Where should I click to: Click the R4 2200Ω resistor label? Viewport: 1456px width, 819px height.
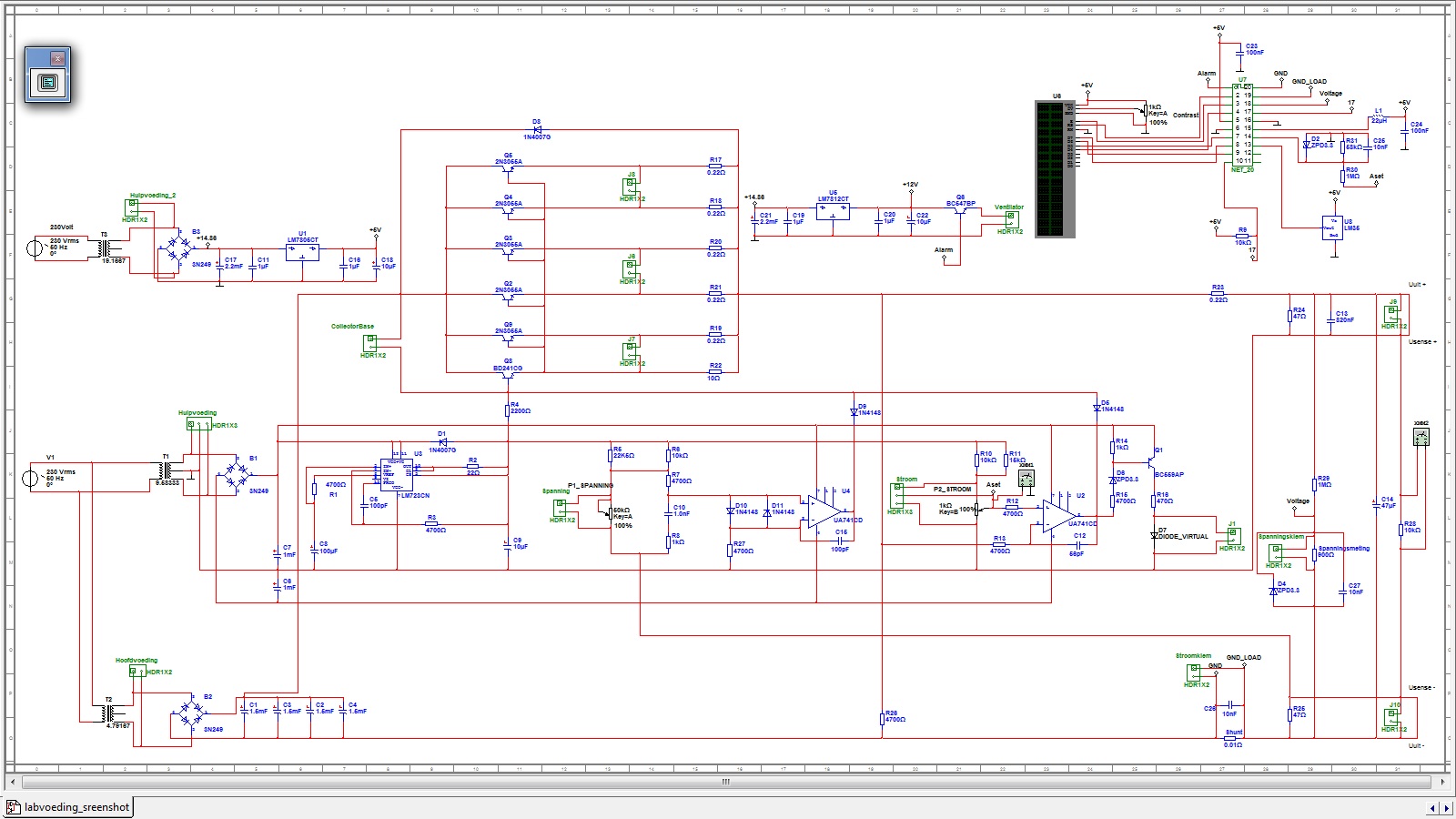pos(520,408)
